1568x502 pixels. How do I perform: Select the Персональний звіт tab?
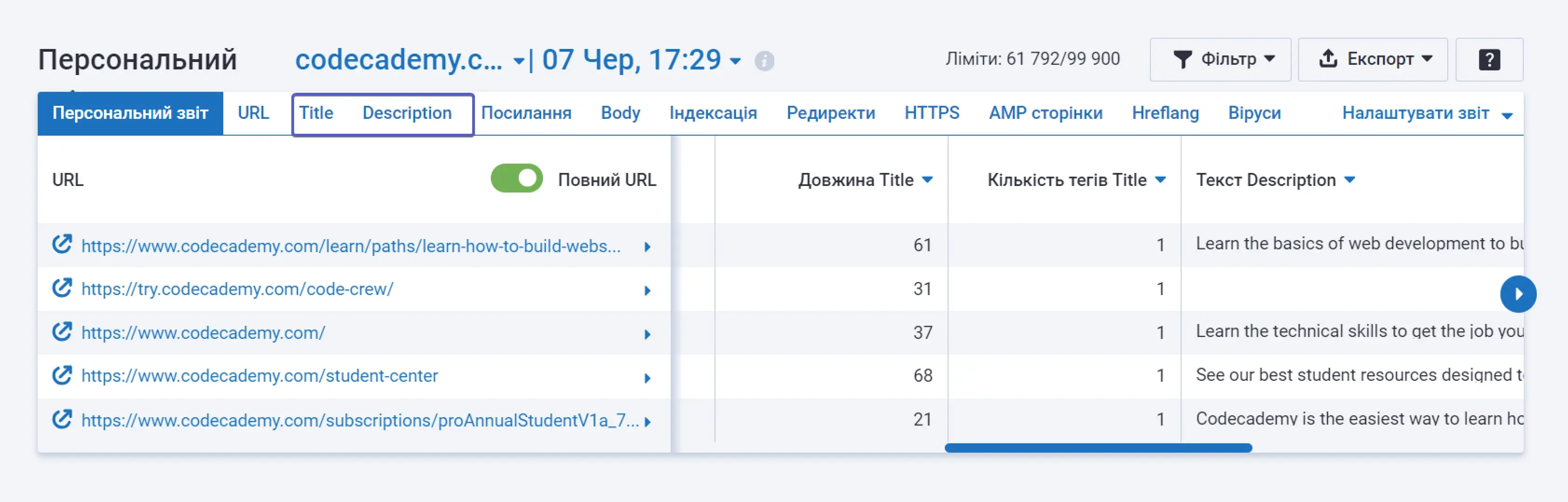coord(130,113)
